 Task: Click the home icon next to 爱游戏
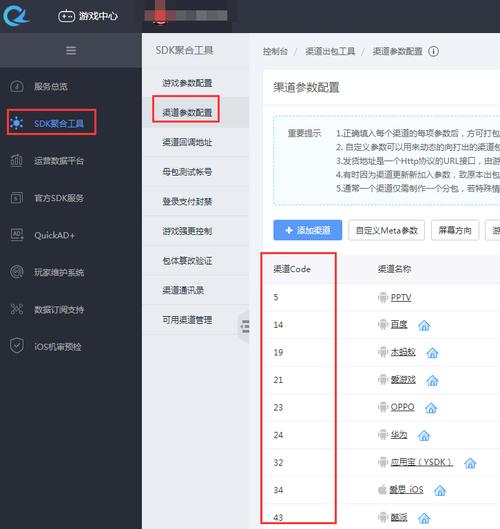(432, 381)
